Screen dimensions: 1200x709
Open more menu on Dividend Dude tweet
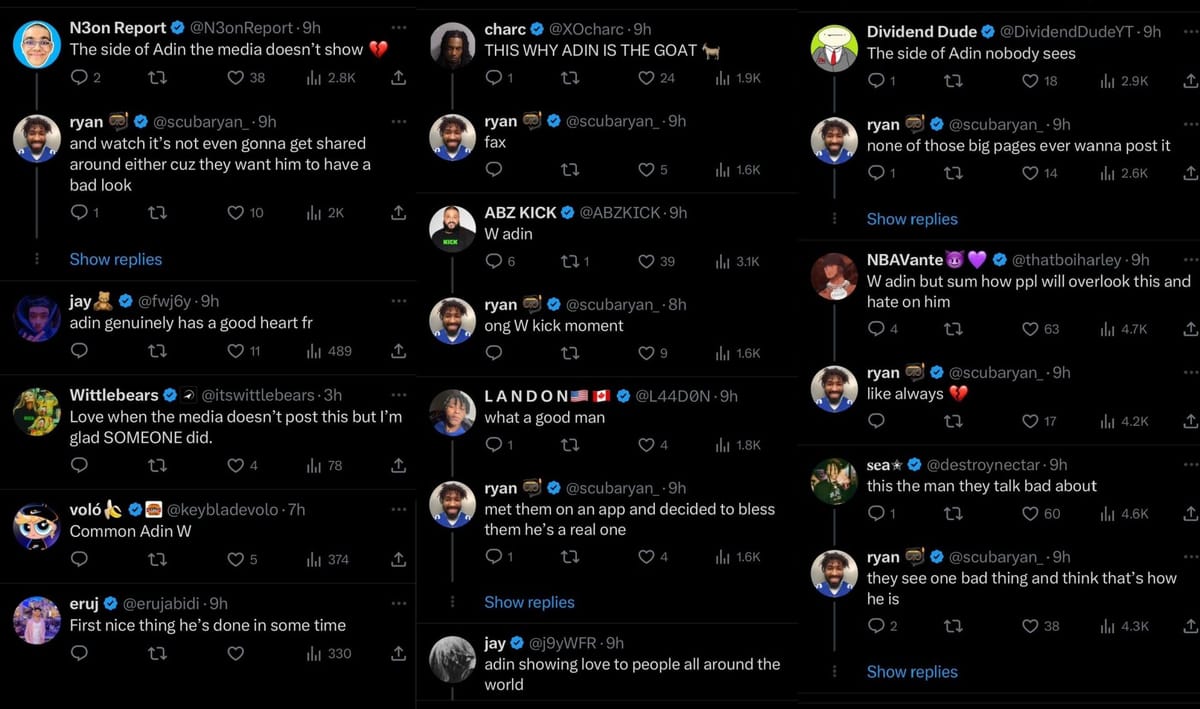(x=1189, y=31)
